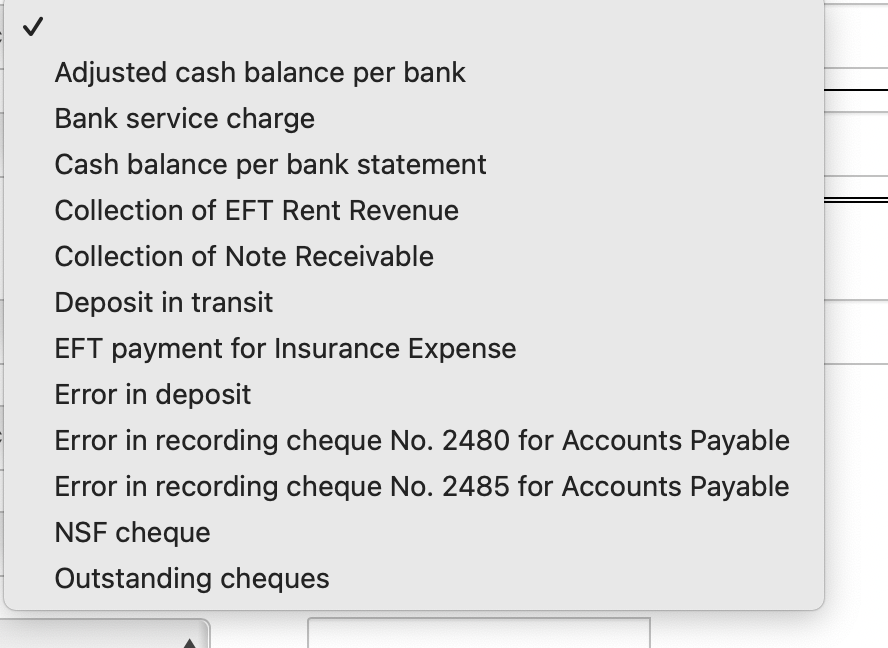Choose error in recording cheque No. 2480
Screen dimensions: 888x648
click(422, 440)
